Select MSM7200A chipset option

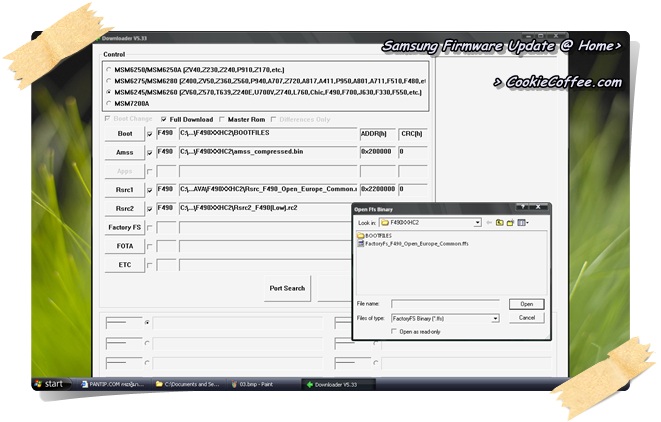[109, 103]
